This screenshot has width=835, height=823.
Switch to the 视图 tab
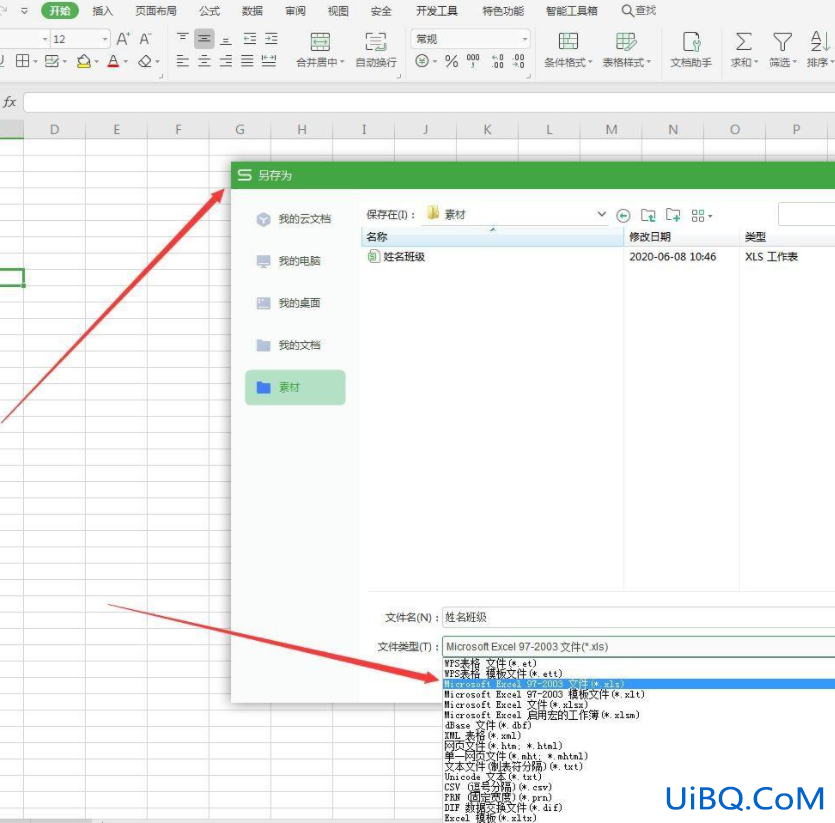[x=338, y=11]
